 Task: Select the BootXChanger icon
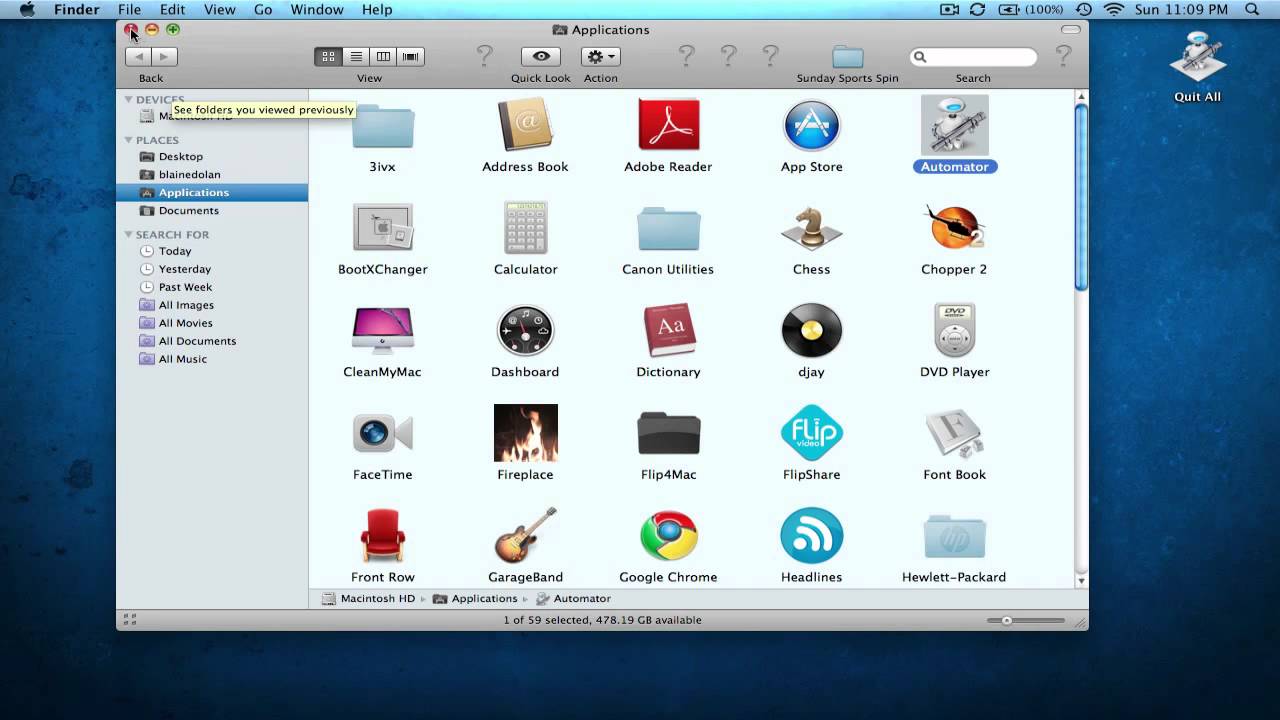[x=382, y=228]
